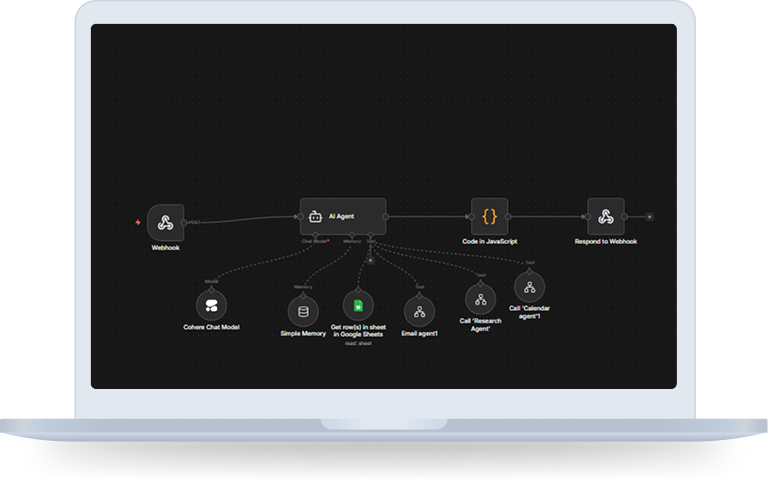The image size is (768, 484).
Task: Open the AI Agent node
Action: coord(341,216)
